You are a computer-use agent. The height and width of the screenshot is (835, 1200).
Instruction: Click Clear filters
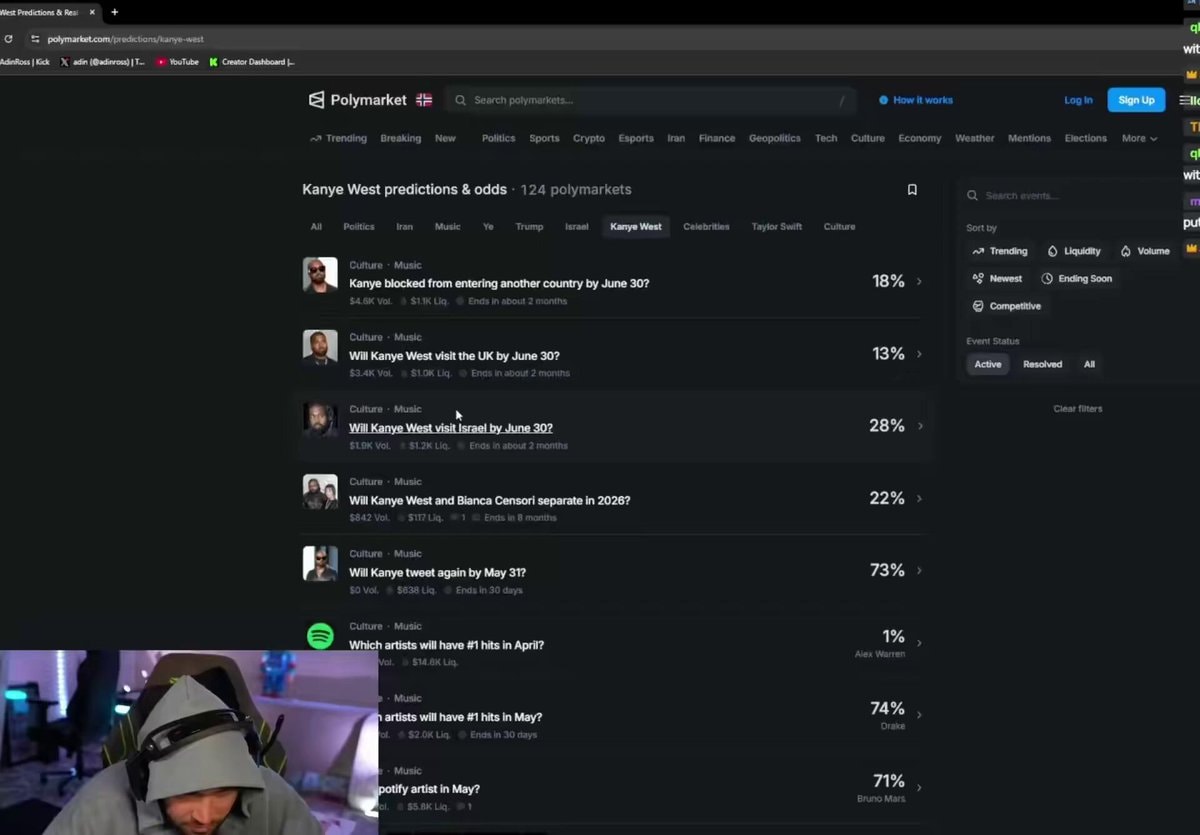(x=1078, y=409)
